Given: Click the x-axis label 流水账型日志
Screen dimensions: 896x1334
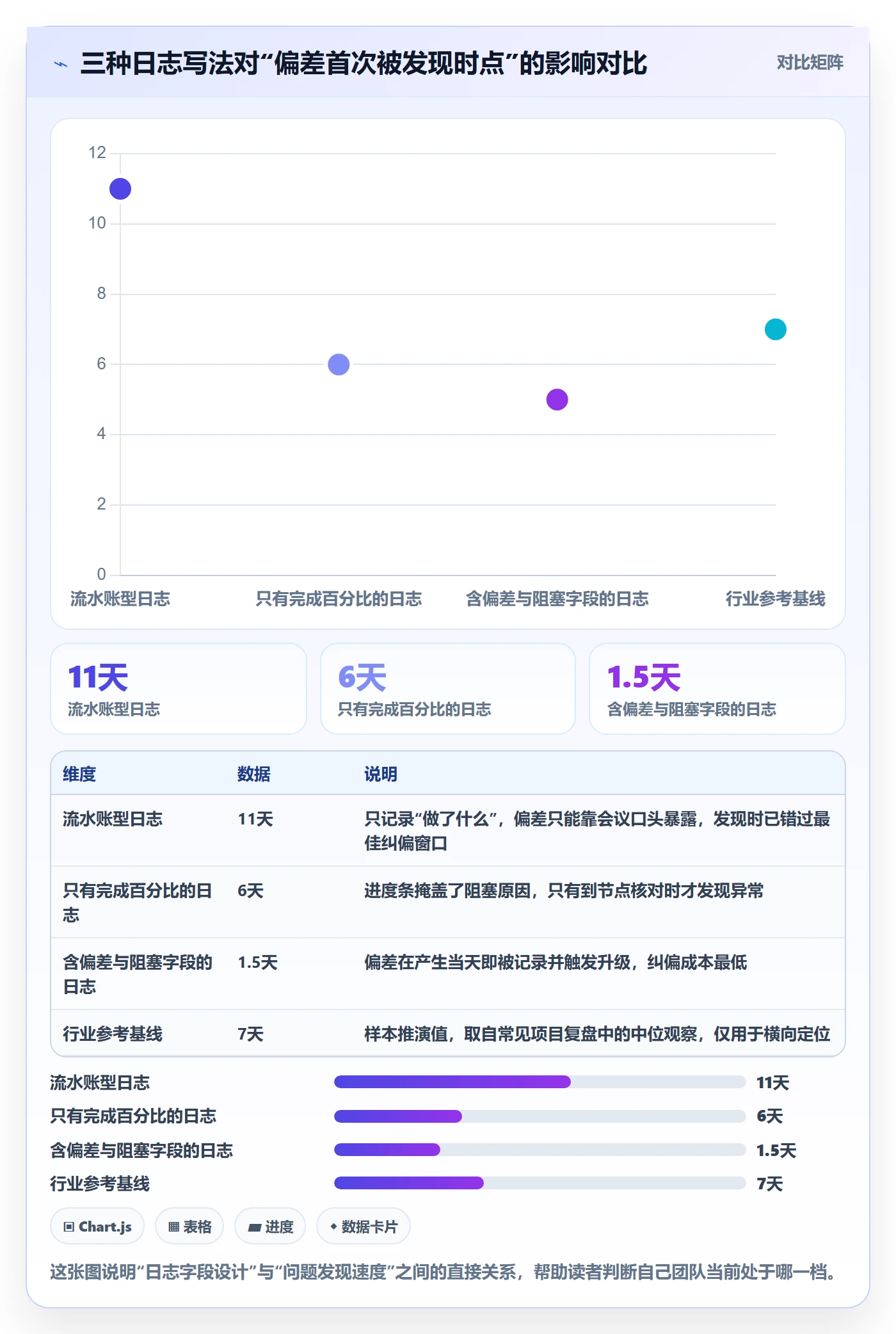Looking at the screenshot, I should click(120, 599).
